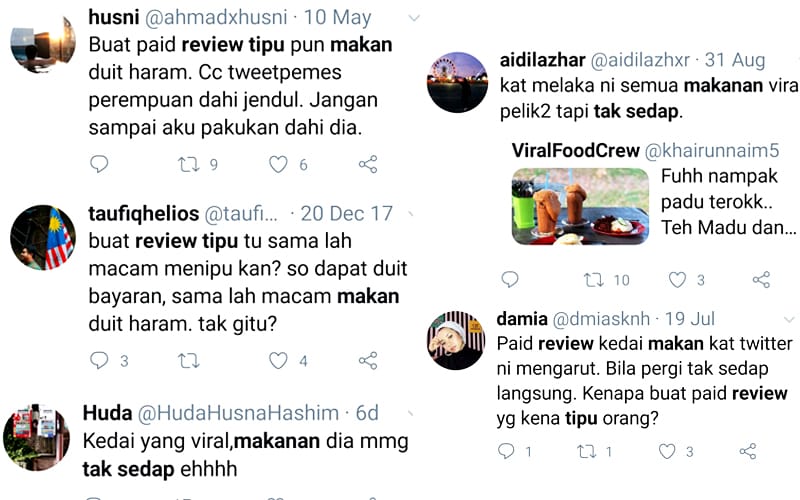
Task: Expand options chevron on taufiqhelios's tweet
Action: 410,214
